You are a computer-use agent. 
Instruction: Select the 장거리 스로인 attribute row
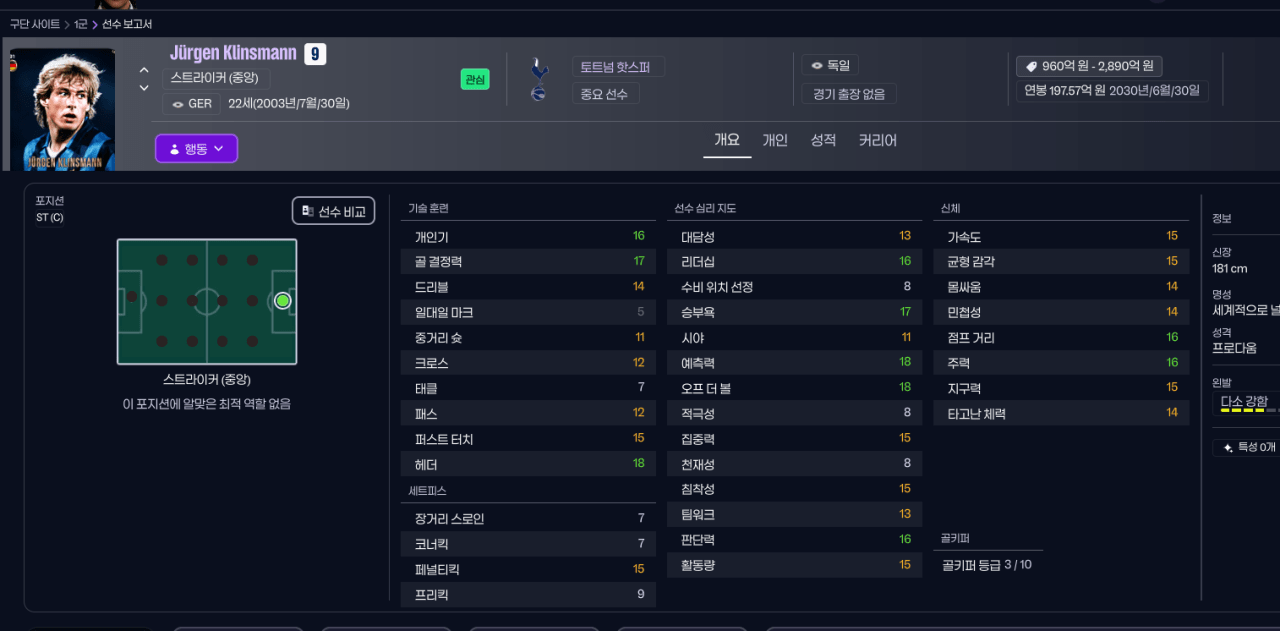[528, 518]
